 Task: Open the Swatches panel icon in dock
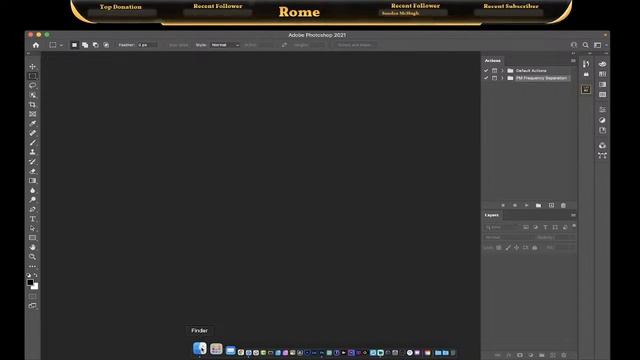(602, 74)
